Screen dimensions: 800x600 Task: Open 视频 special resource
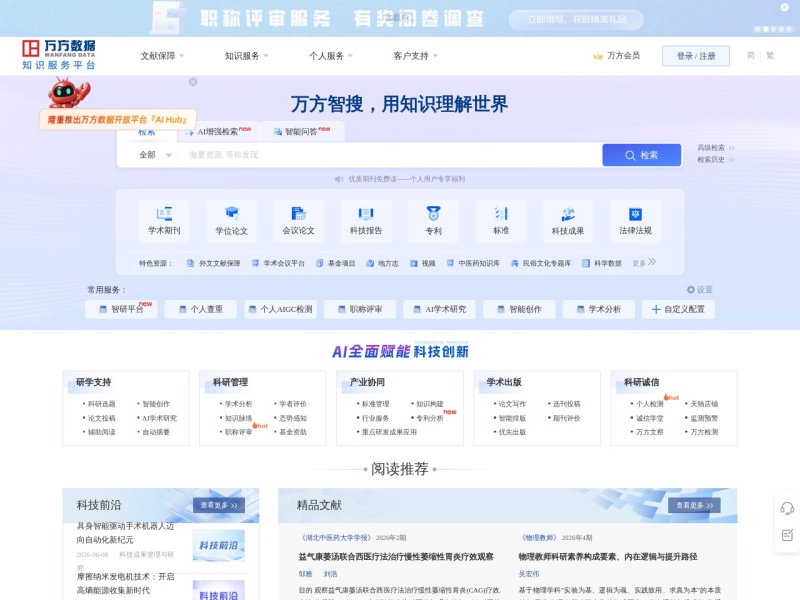(423, 263)
